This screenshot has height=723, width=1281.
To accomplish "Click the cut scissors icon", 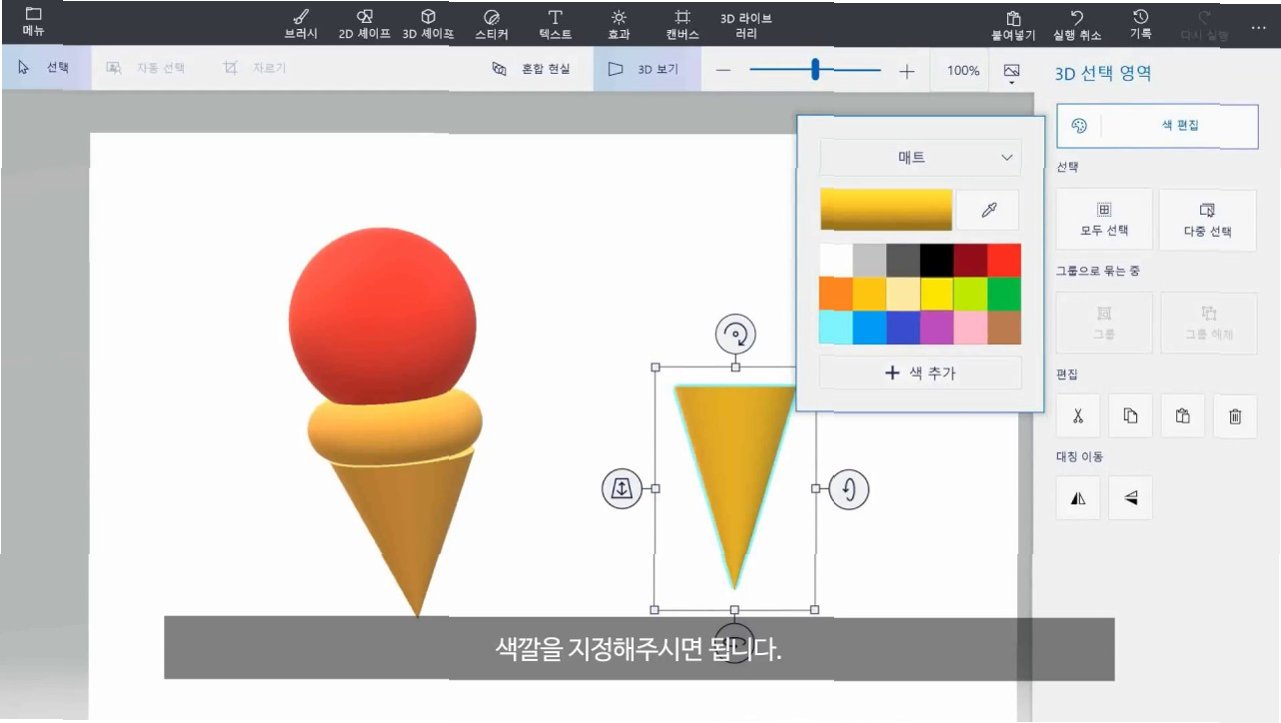I will pos(1078,416).
